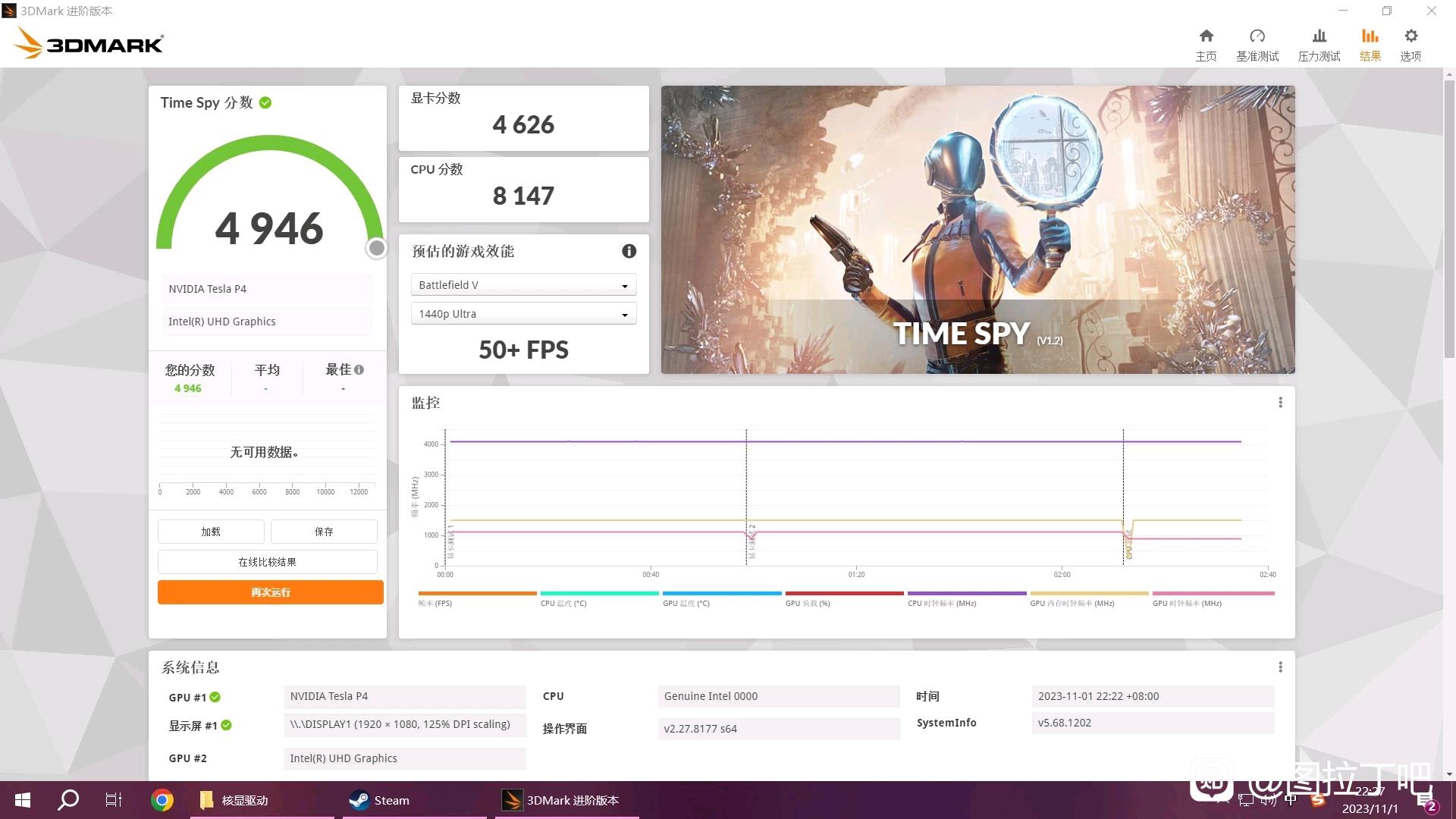The width and height of the screenshot is (1456, 819).
Task: Switch to Steam taskbar item
Action: pos(414,800)
